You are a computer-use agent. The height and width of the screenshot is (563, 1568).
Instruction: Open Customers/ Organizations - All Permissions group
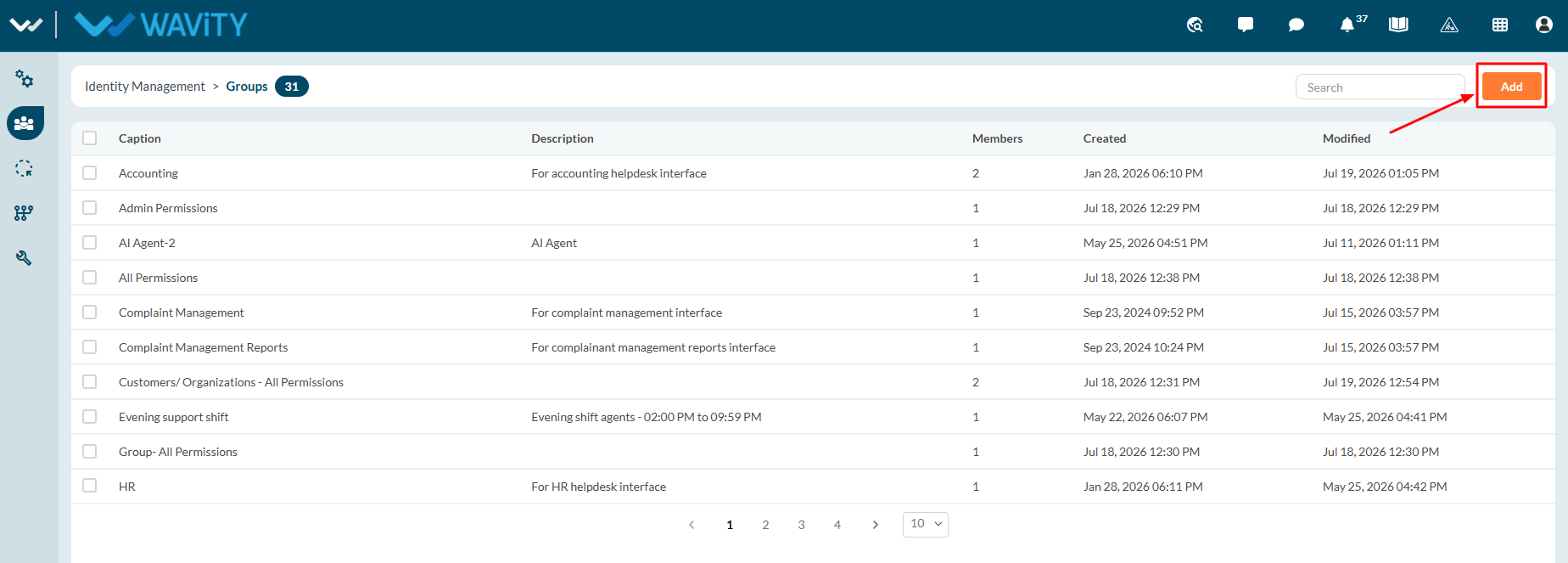coord(231,382)
